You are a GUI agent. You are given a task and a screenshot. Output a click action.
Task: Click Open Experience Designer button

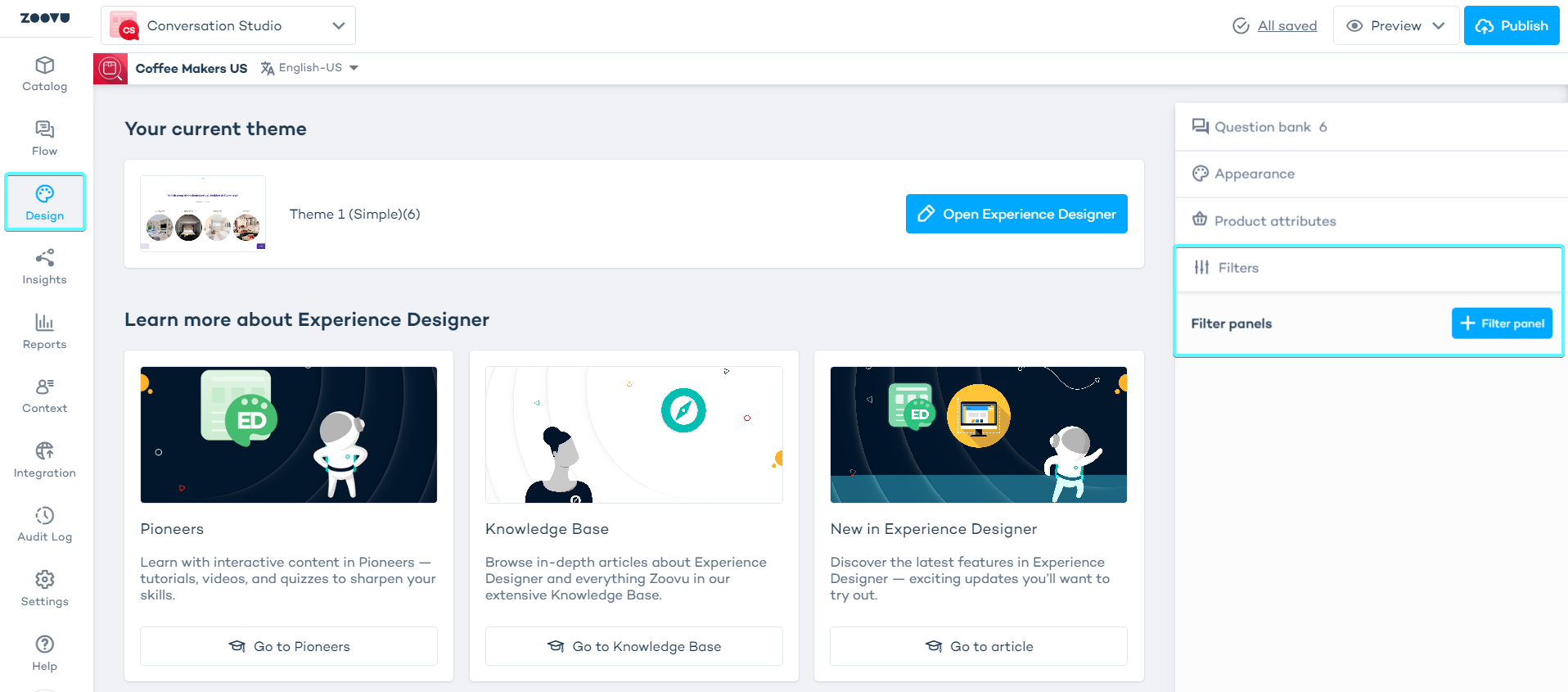[1016, 214]
